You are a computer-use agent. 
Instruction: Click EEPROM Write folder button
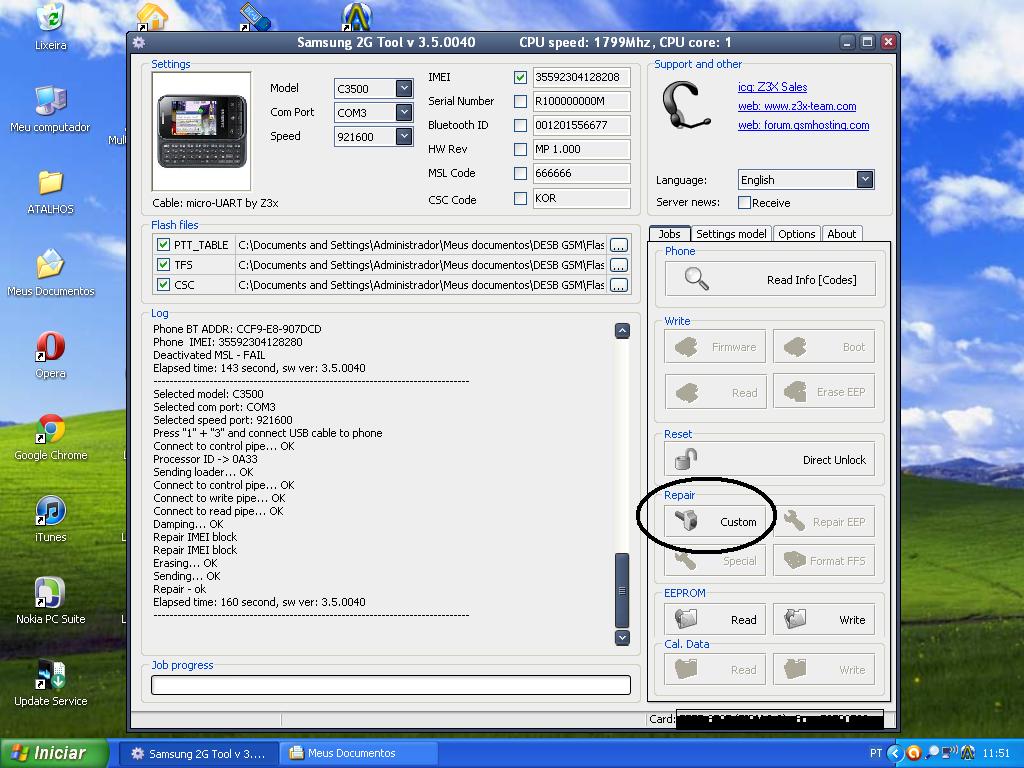(824, 619)
